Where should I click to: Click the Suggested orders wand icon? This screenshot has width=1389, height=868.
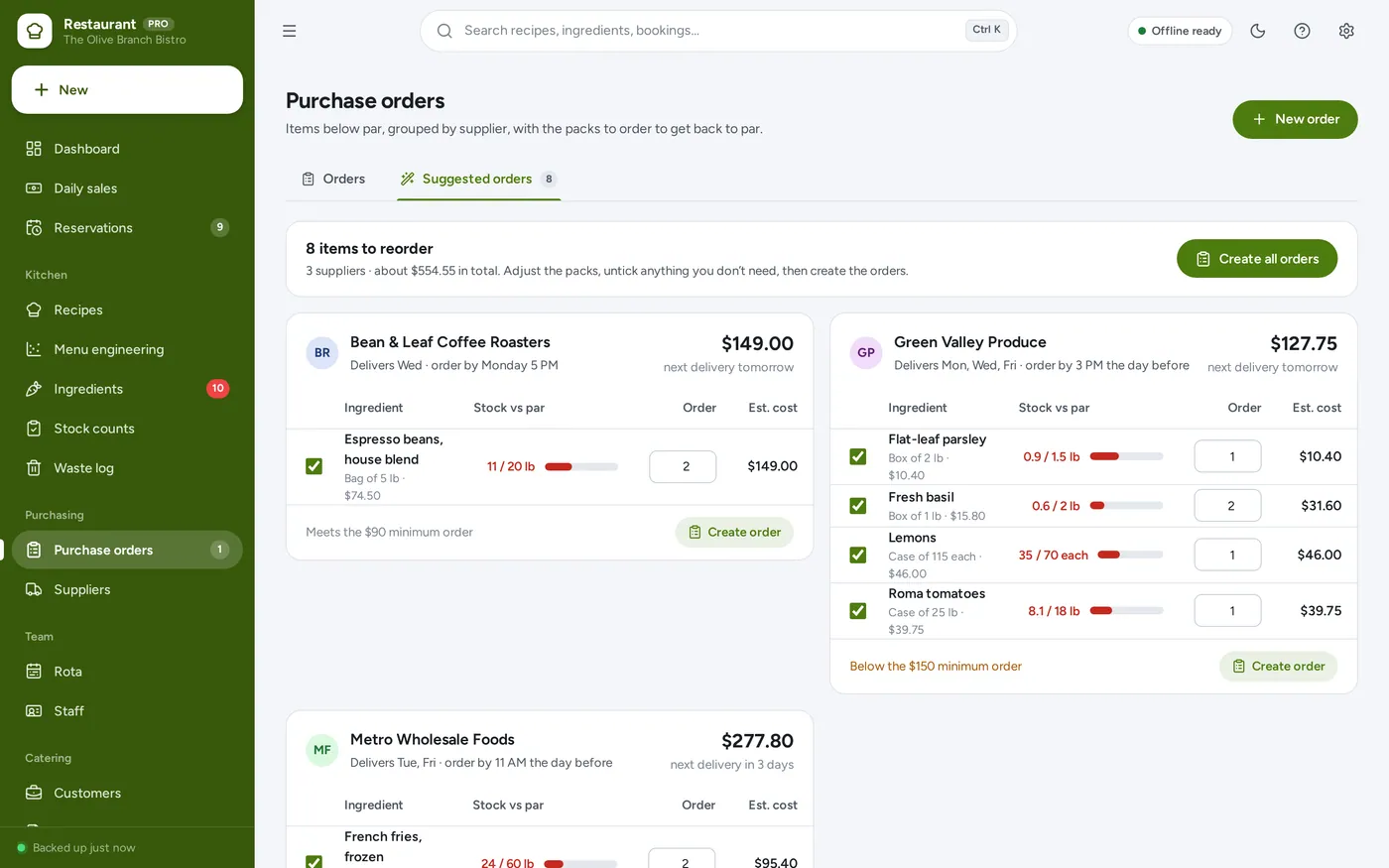coord(407,179)
